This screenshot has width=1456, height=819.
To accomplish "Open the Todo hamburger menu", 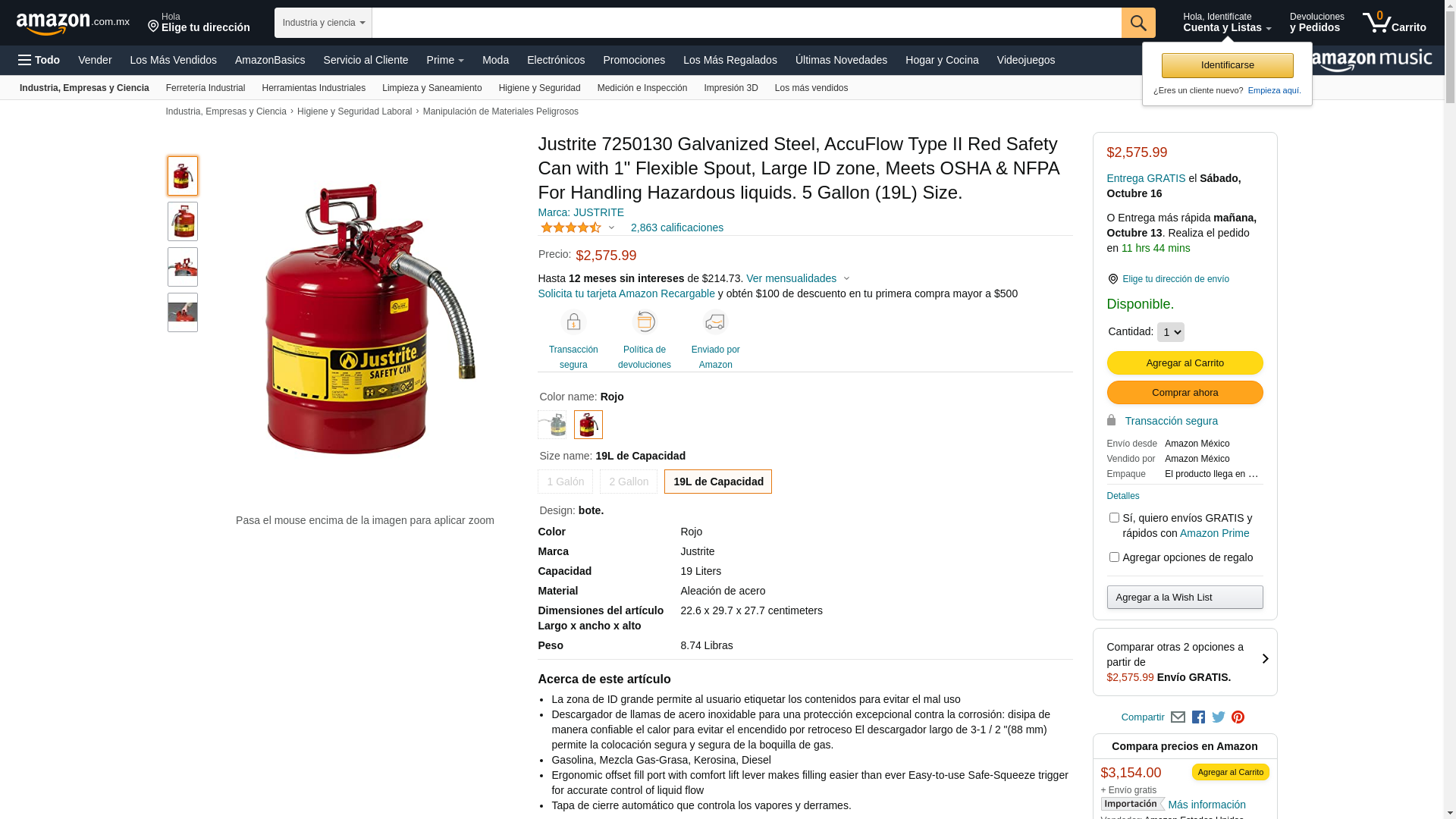I will (x=39, y=60).
